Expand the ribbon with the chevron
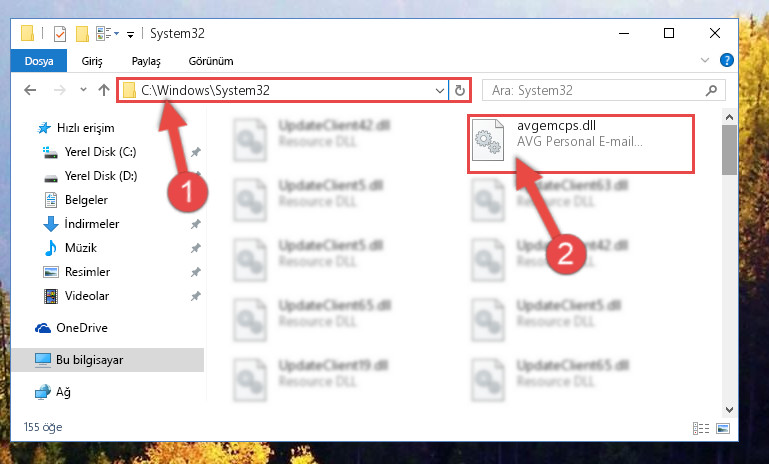 coord(705,60)
